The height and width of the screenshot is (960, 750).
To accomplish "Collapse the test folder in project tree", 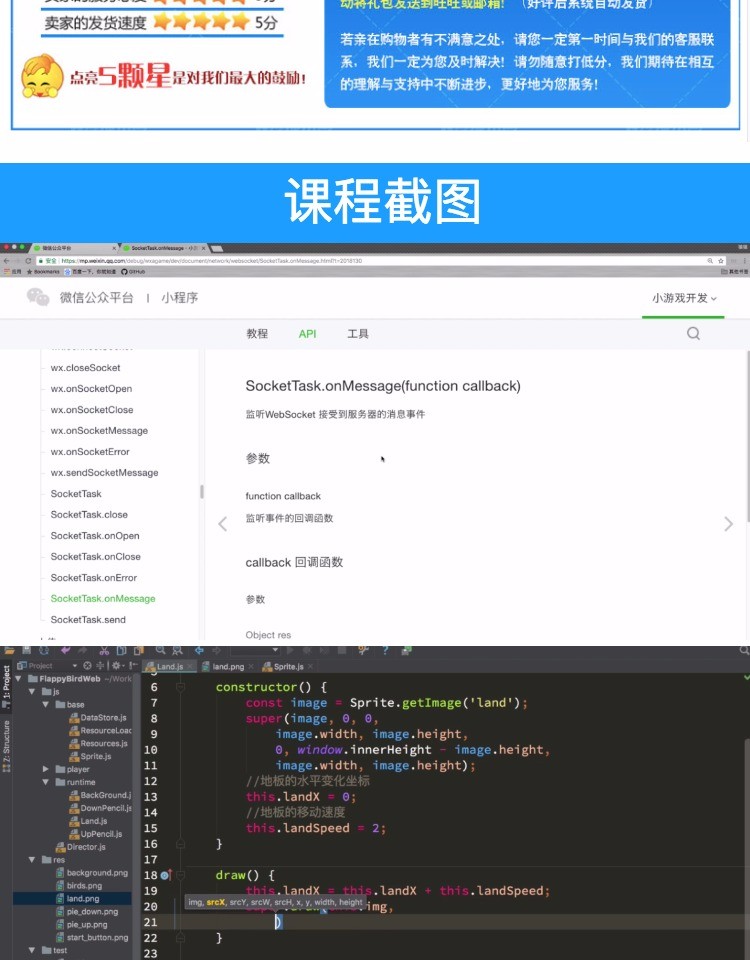I will pyautogui.click(x=32, y=950).
